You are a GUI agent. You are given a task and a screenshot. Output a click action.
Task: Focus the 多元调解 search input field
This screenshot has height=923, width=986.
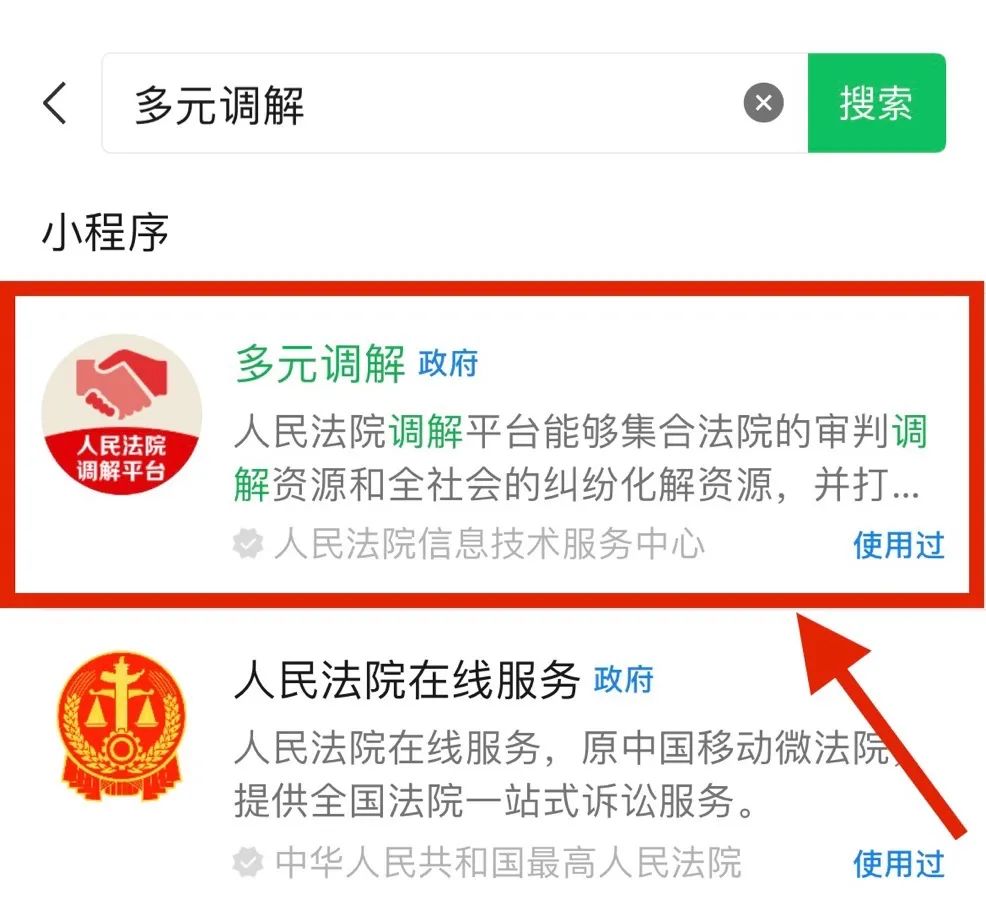point(455,103)
